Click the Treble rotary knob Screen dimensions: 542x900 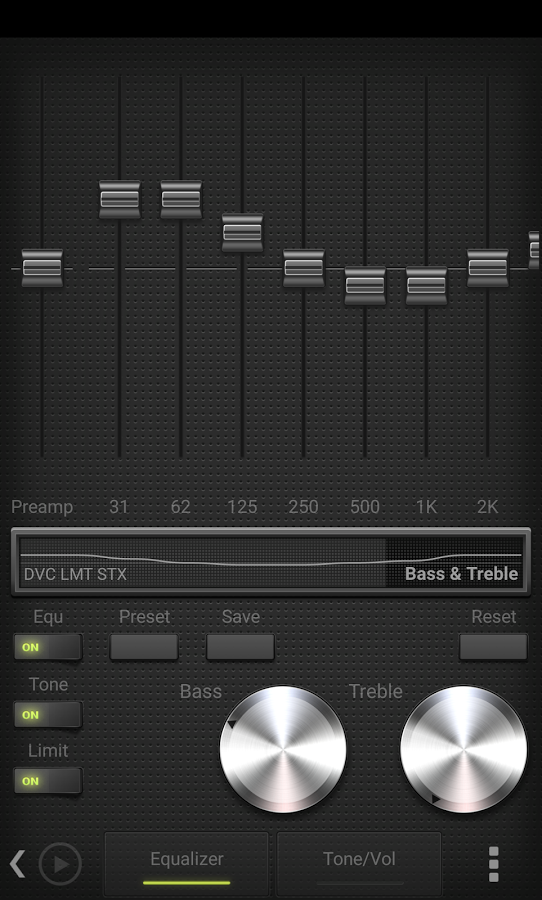click(x=463, y=749)
